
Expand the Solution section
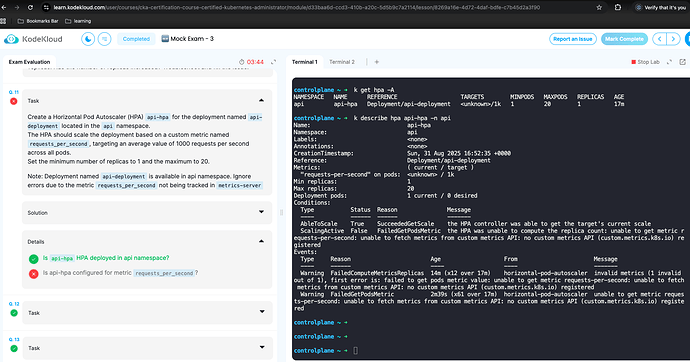pyautogui.click(x=147, y=213)
